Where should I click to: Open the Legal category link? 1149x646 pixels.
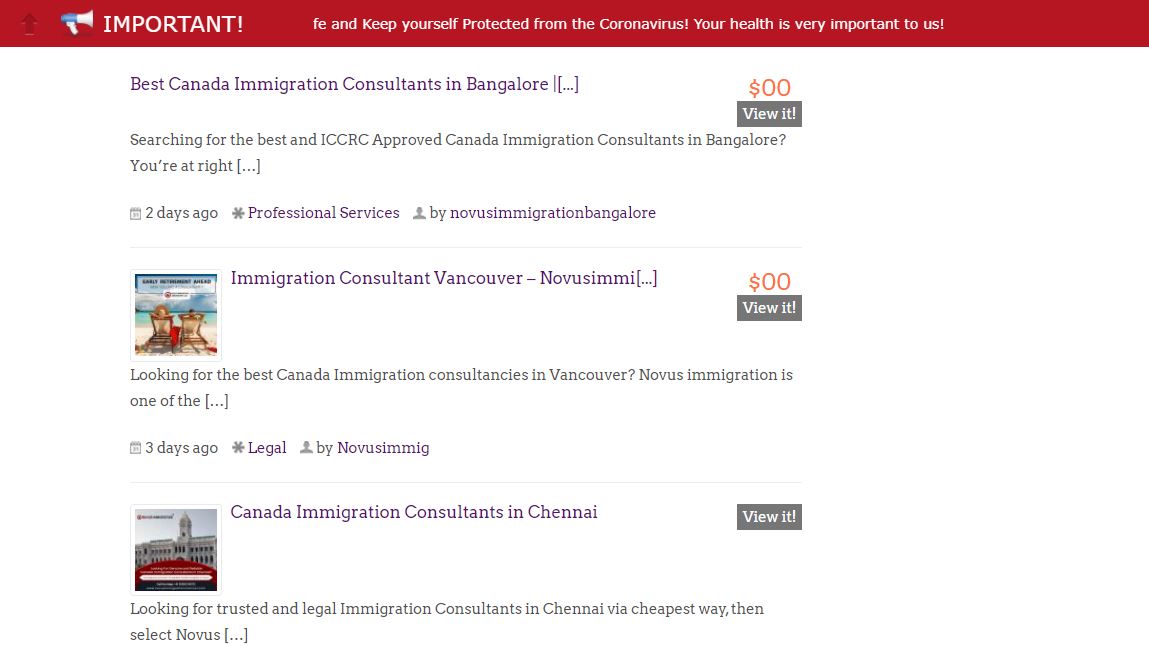[267, 448]
